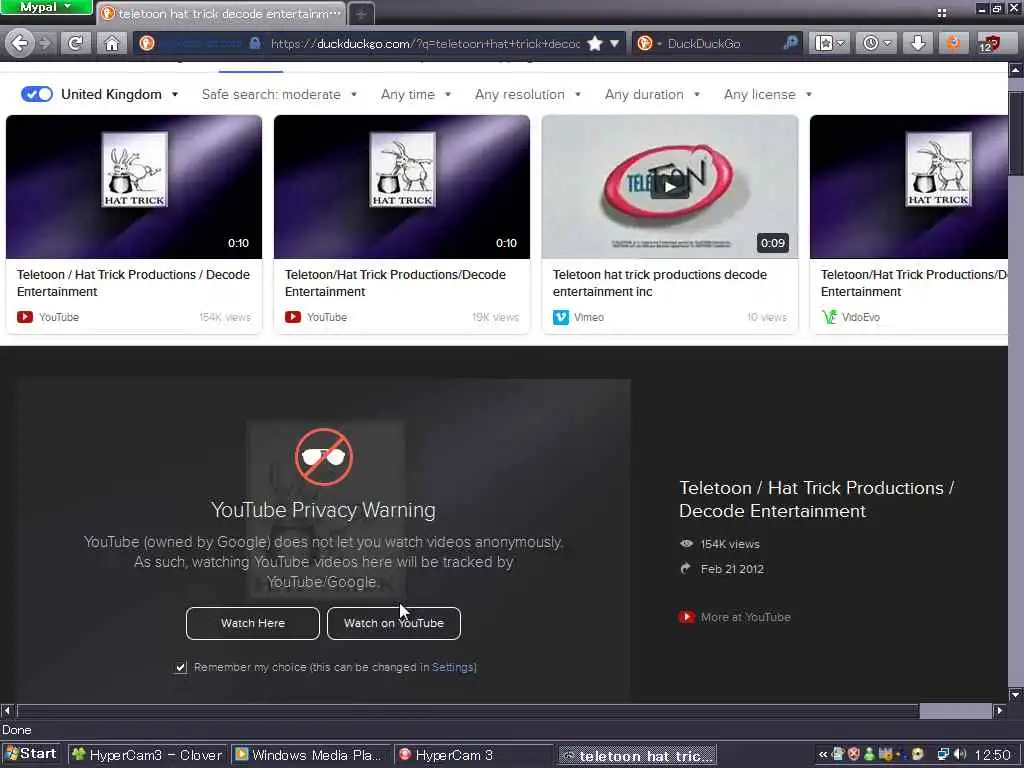Open 'Teletoon / Hat Trick Productions / Decode' first result title

click(x=133, y=283)
